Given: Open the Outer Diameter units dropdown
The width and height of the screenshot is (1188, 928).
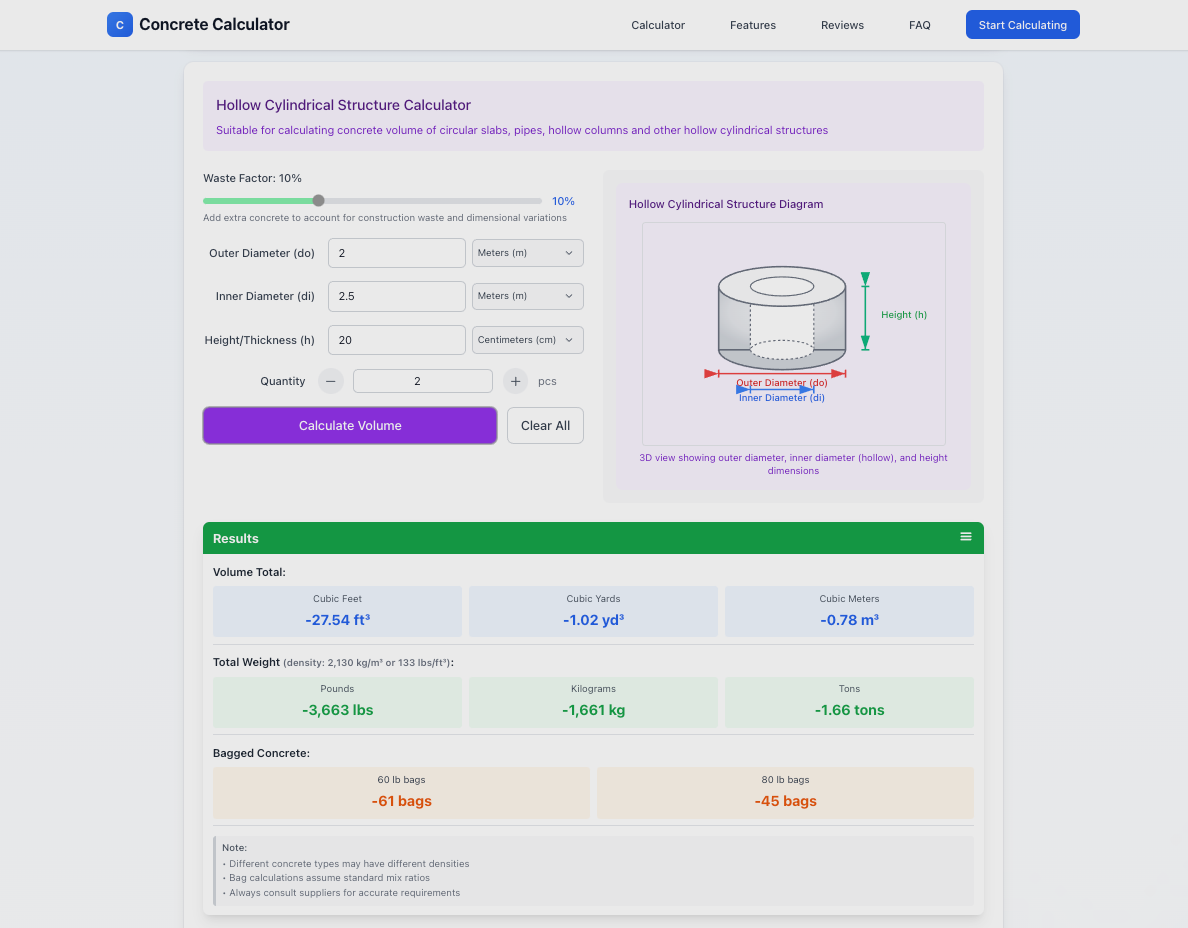Looking at the screenshot, I should click(x=527, y=253).
